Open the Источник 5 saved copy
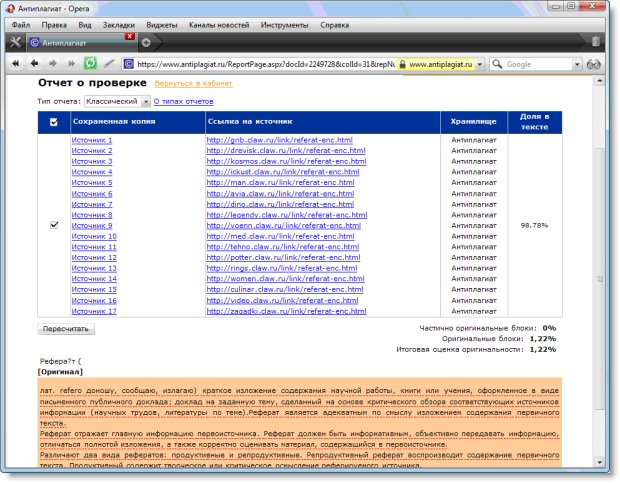 click(x=92, y=183)
